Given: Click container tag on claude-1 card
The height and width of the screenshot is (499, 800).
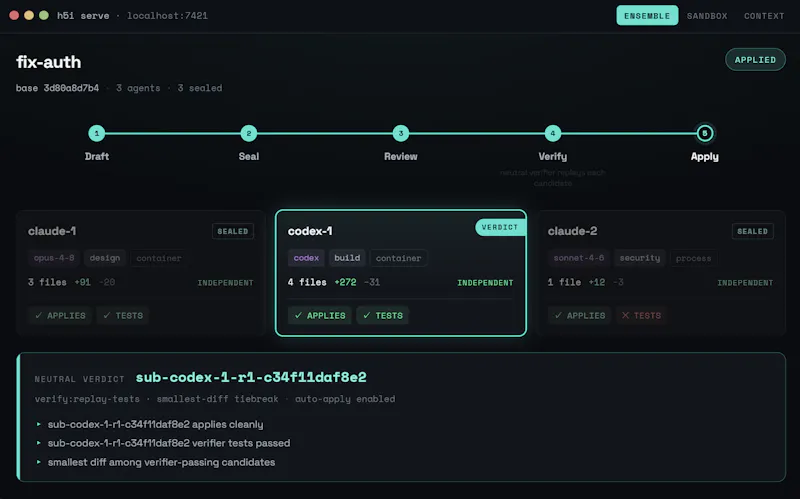Looking at the screenshot, I should click(x=159, y=258).
